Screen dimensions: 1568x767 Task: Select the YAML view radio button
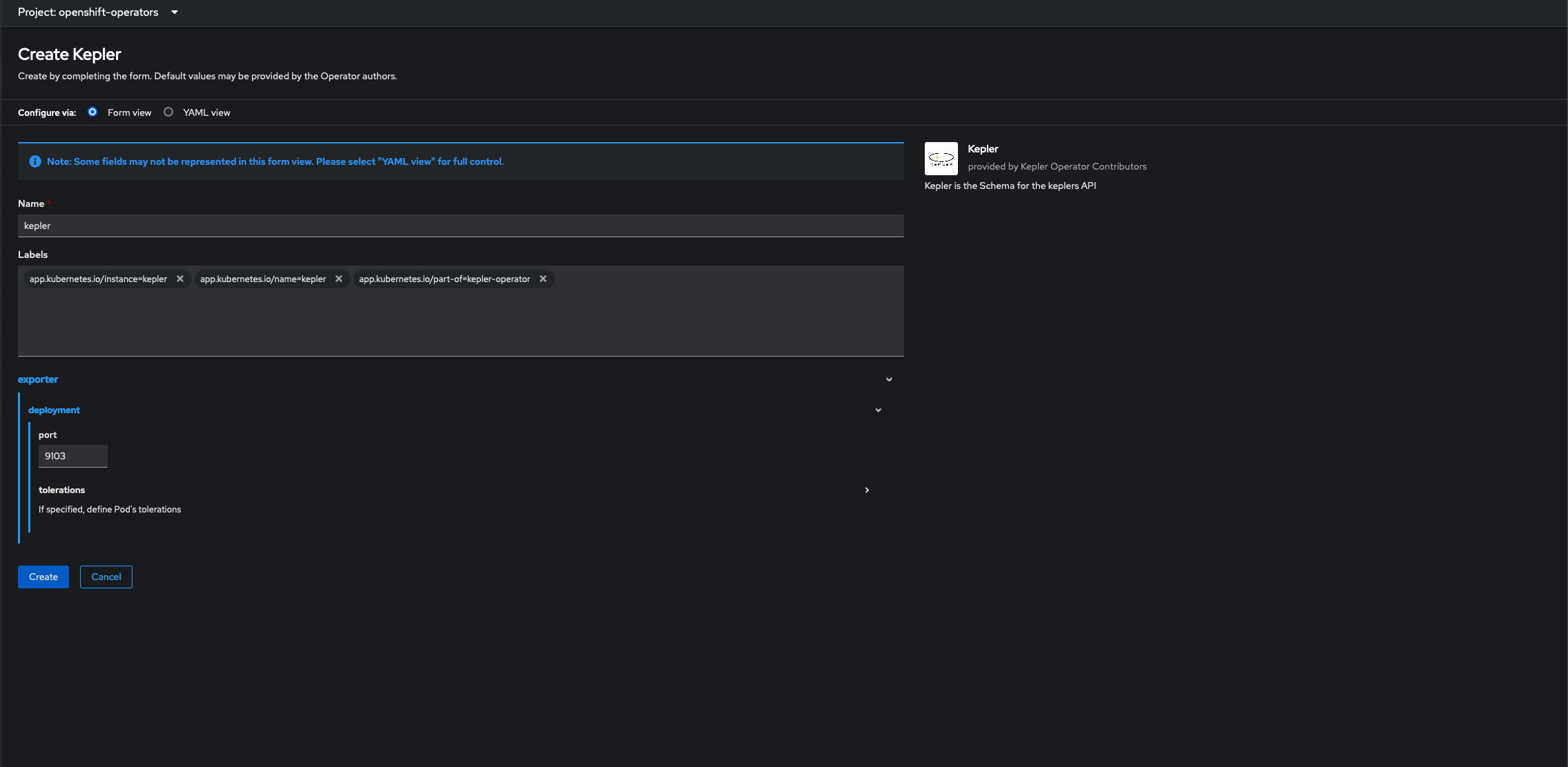168,112
